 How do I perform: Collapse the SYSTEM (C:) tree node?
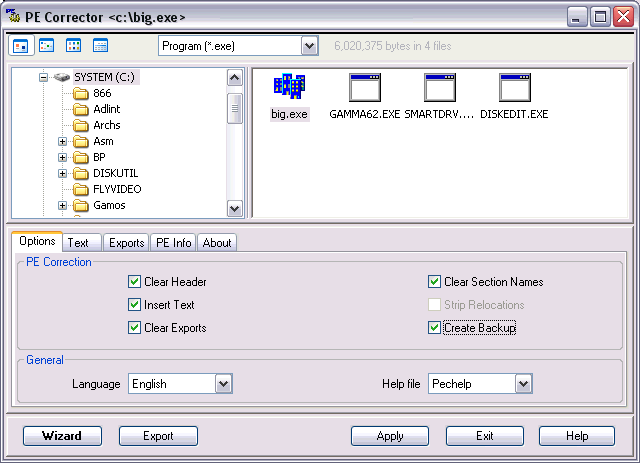(x=43, y=77)
